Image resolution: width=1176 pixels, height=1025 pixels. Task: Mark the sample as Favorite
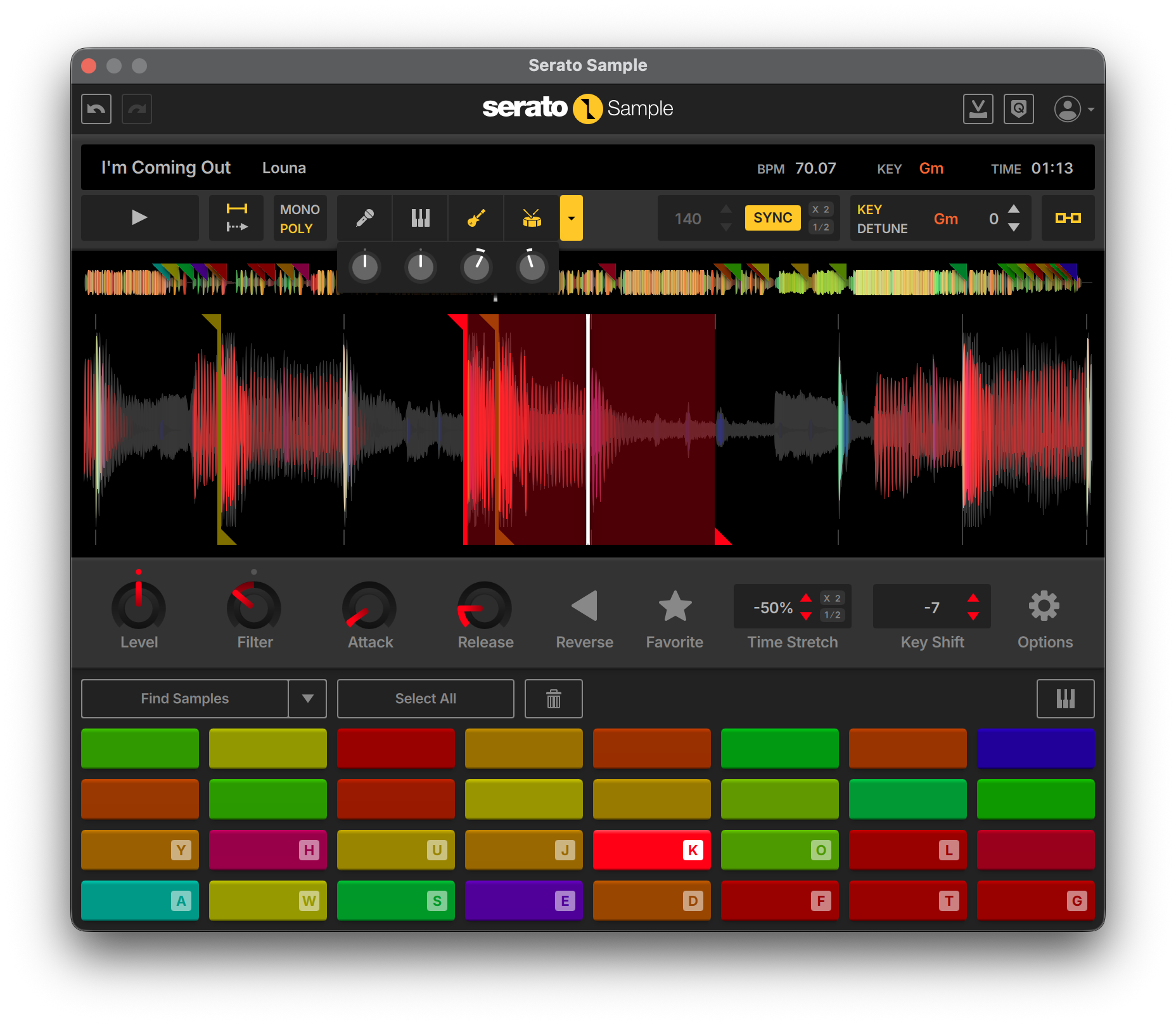(674, 606)
